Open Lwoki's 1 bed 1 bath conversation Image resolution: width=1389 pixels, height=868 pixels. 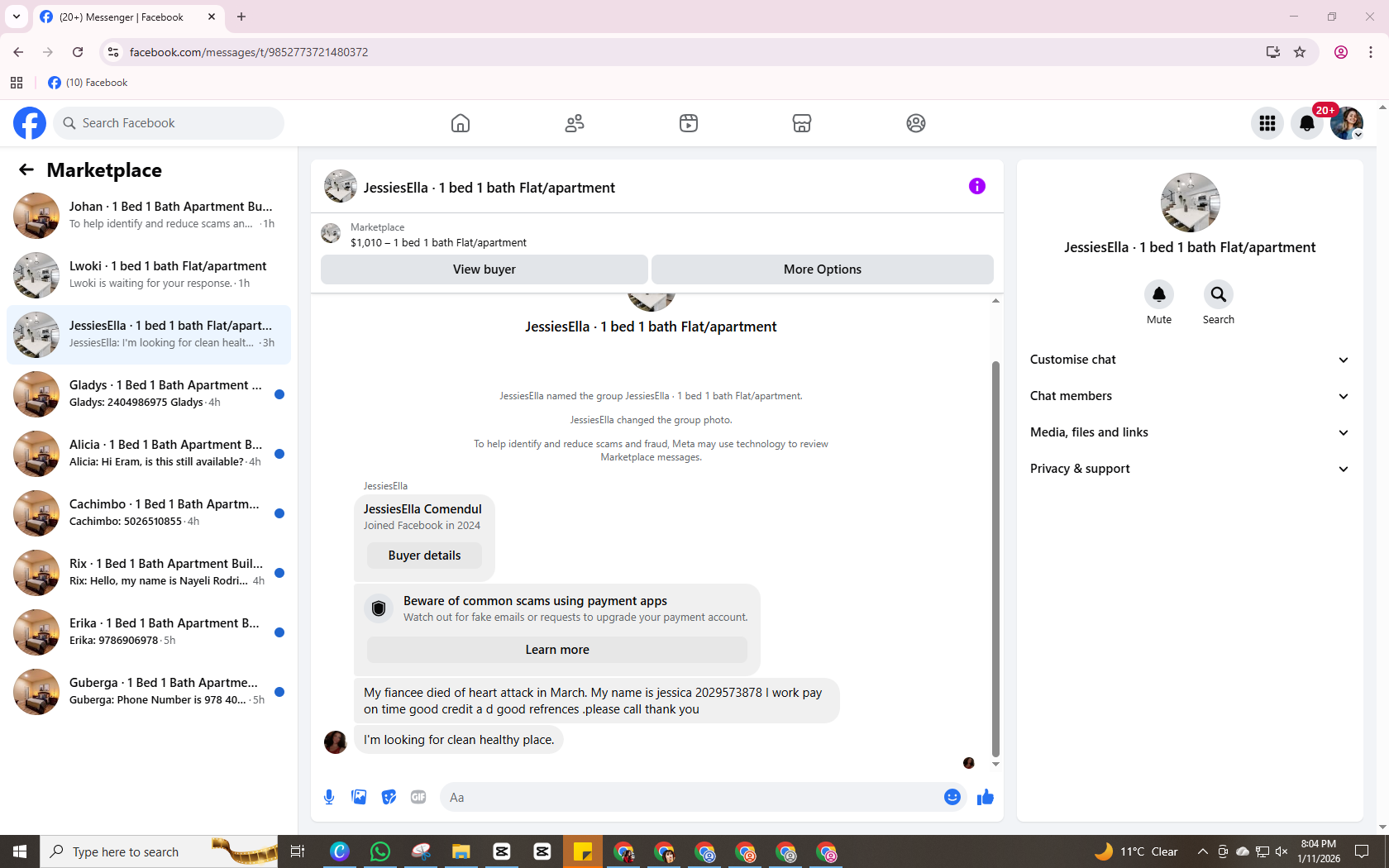pyautogui.click(x=149, y=274)
